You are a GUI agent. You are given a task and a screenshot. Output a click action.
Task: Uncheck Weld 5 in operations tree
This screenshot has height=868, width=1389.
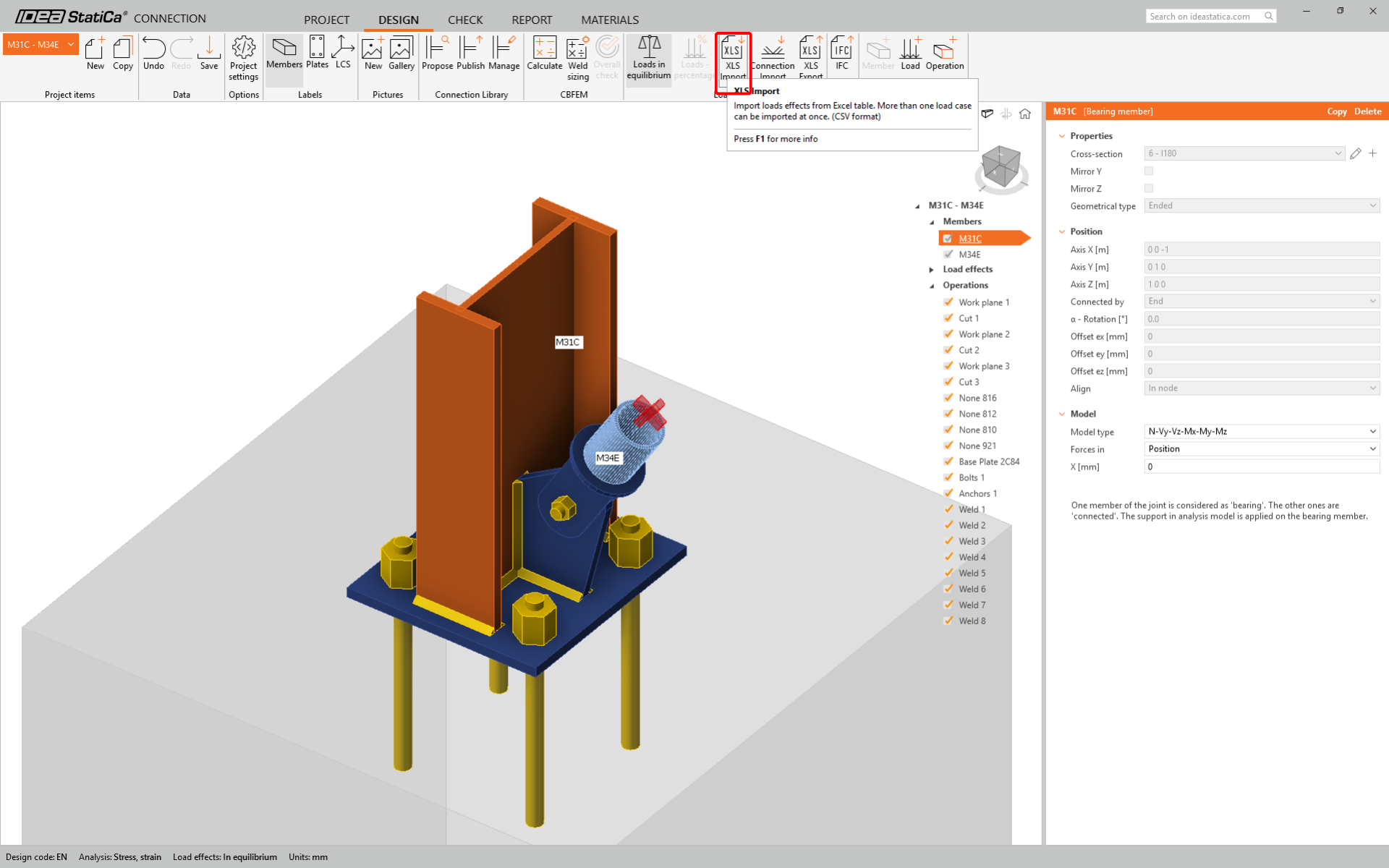click(x=948, y=573)
